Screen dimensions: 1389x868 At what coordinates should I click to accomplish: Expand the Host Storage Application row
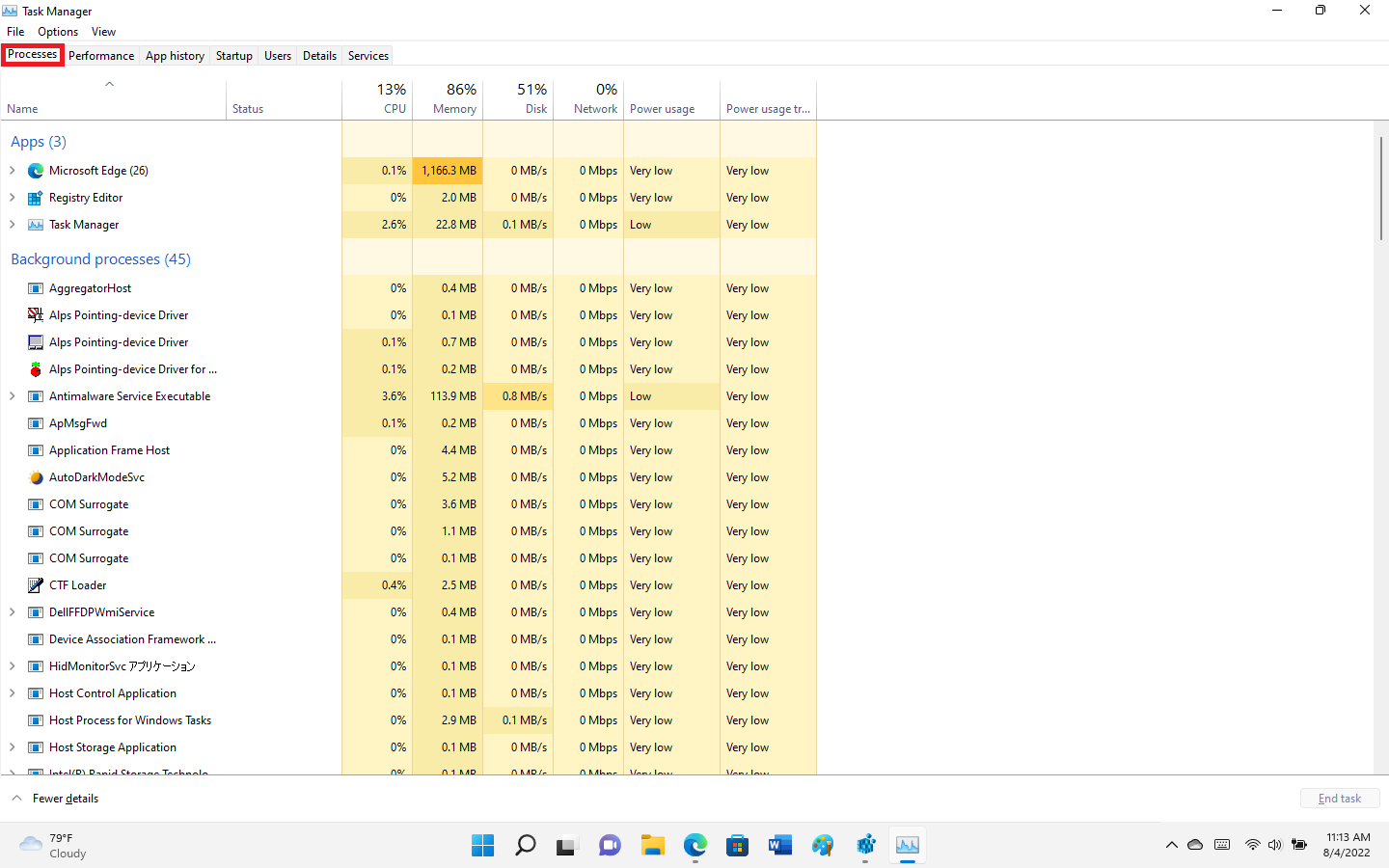click(x=13, y=747)
